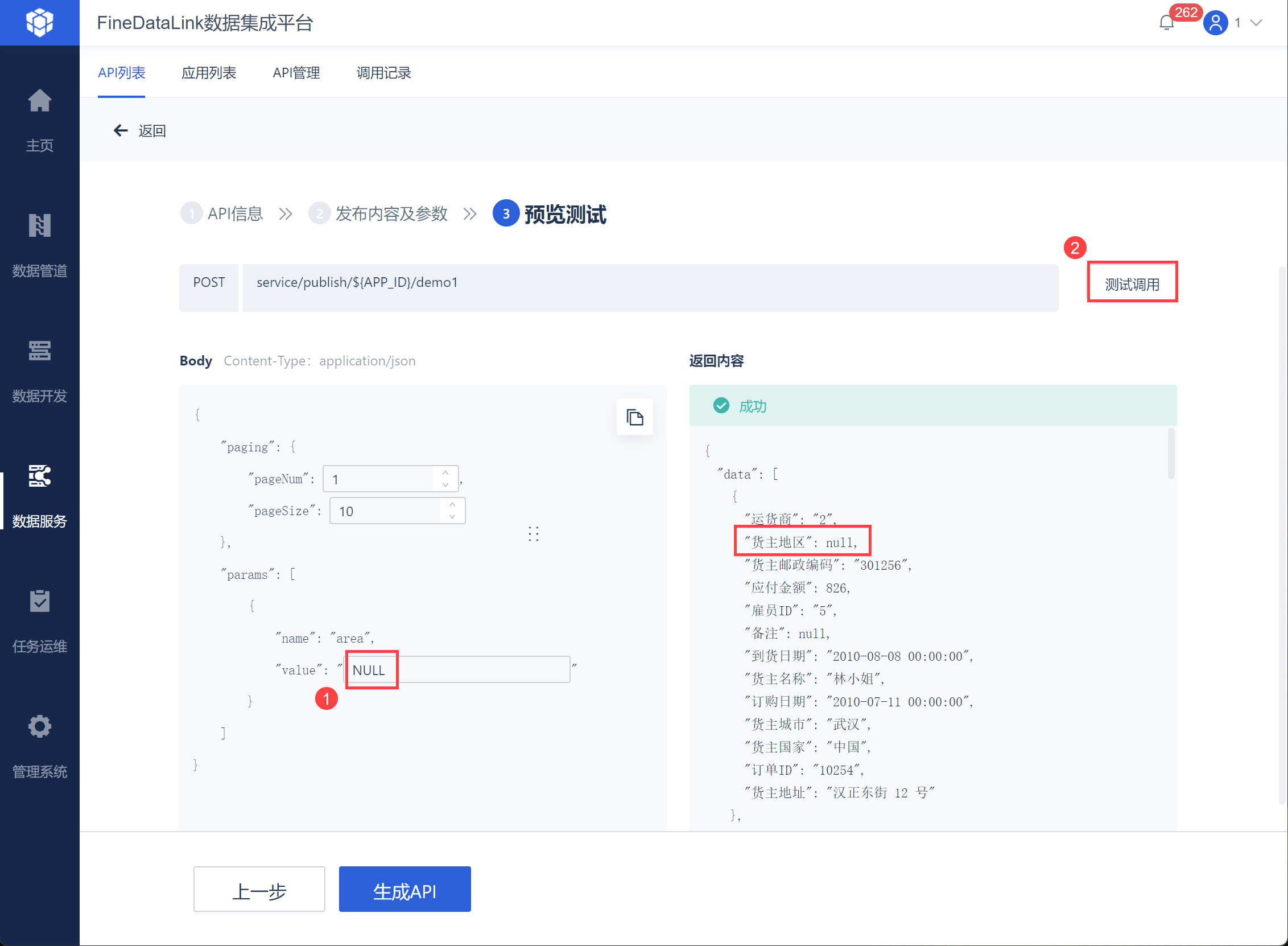Open the data development sidebar icon
1288x946 pixels.
click(x=39, y=351)
